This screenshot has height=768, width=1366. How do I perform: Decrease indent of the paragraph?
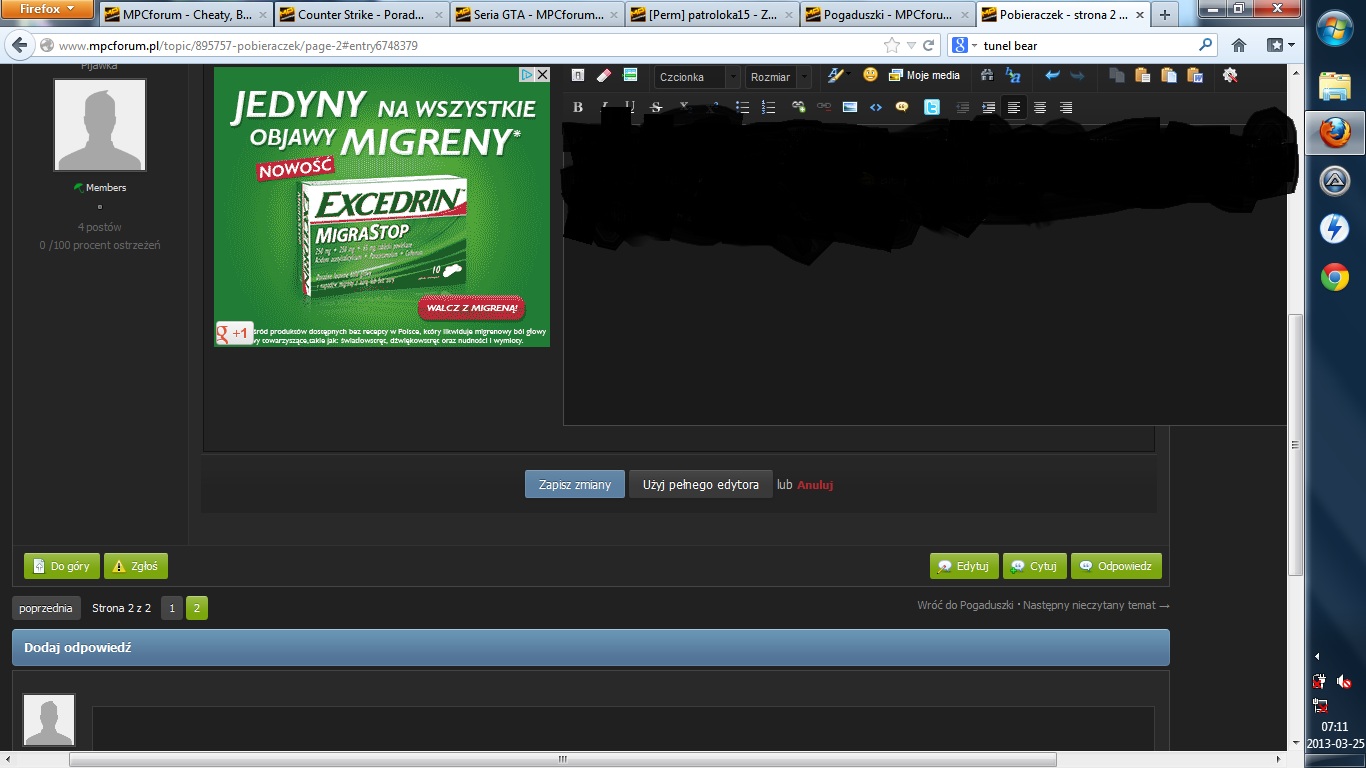point(962,108)
